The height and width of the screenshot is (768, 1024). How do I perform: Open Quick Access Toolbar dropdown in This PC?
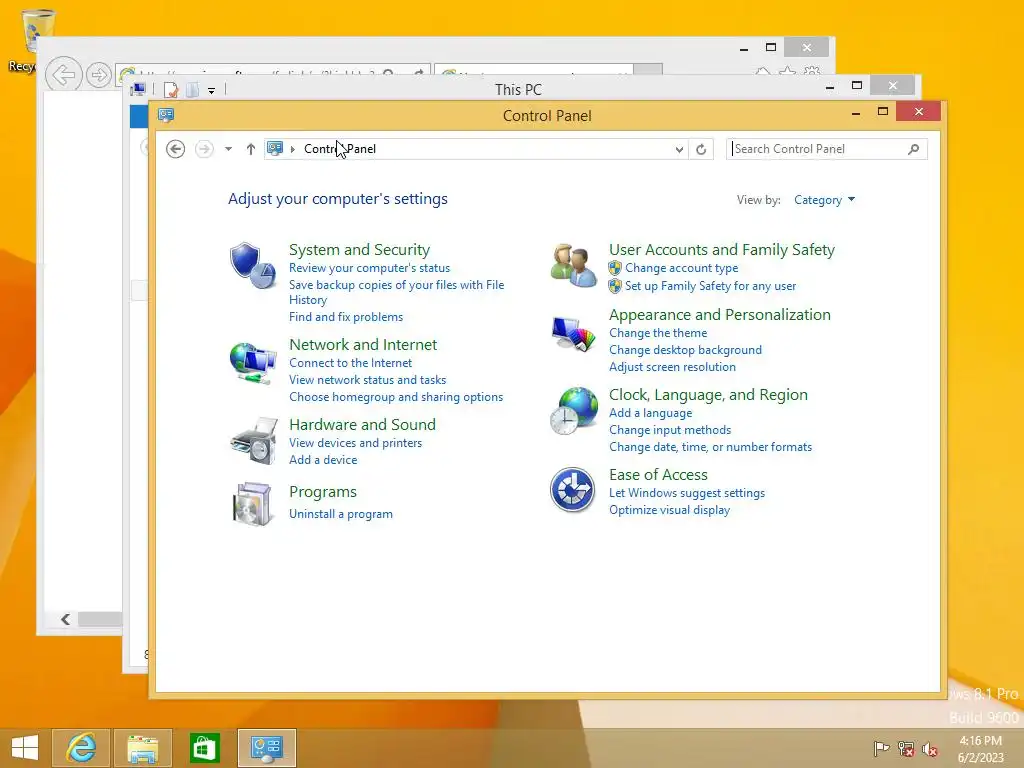point(212,91)
